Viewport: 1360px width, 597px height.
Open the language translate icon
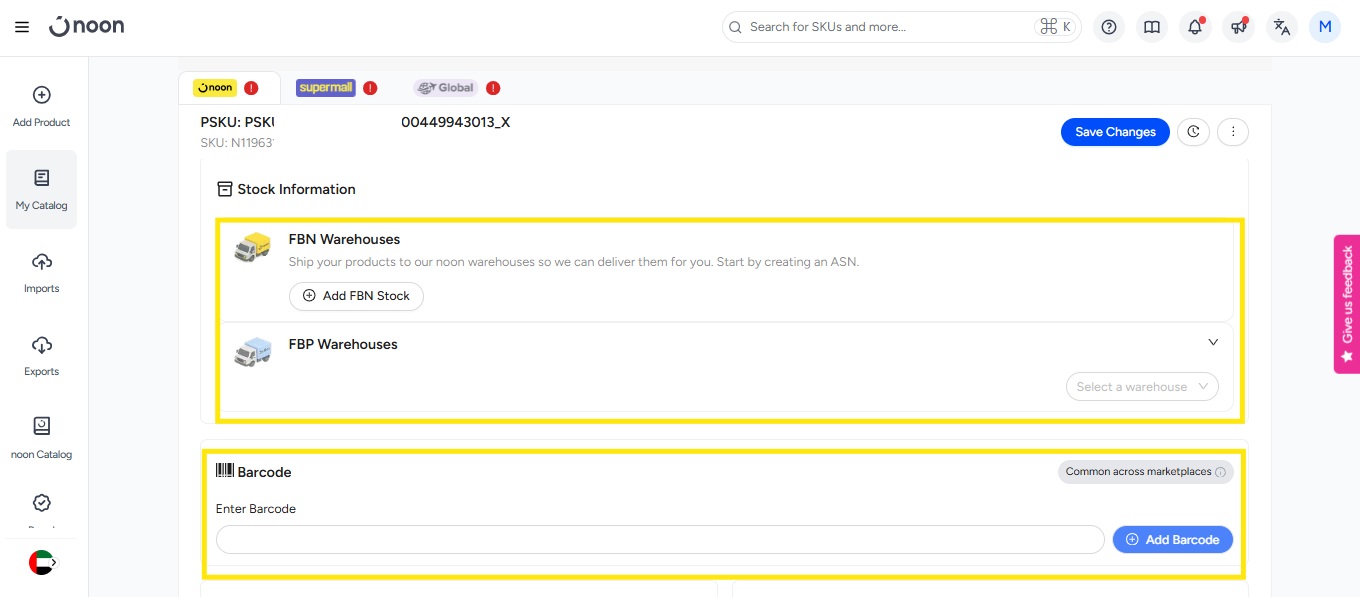(x=1282, y=27)
